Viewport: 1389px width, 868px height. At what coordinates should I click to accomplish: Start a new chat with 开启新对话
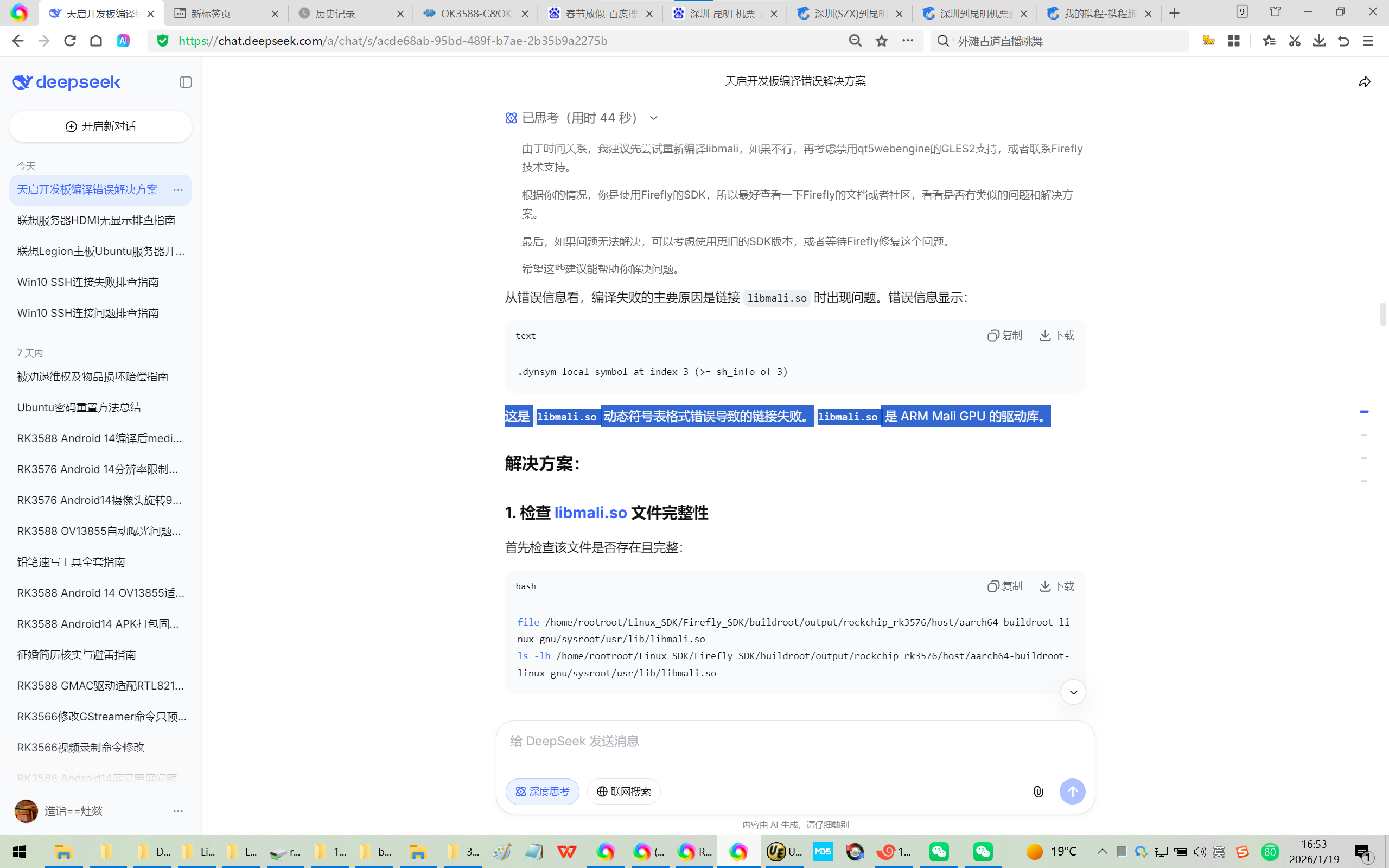(100, 126)
